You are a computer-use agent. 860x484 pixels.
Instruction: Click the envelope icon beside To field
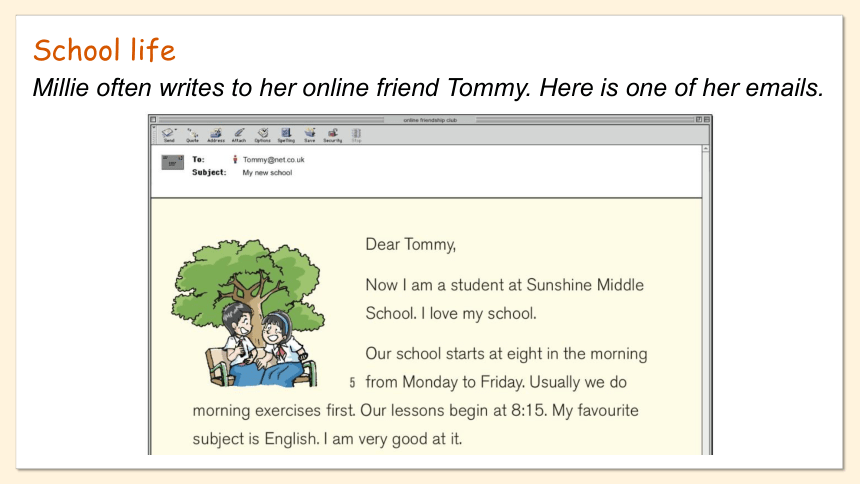pos(172,162)
